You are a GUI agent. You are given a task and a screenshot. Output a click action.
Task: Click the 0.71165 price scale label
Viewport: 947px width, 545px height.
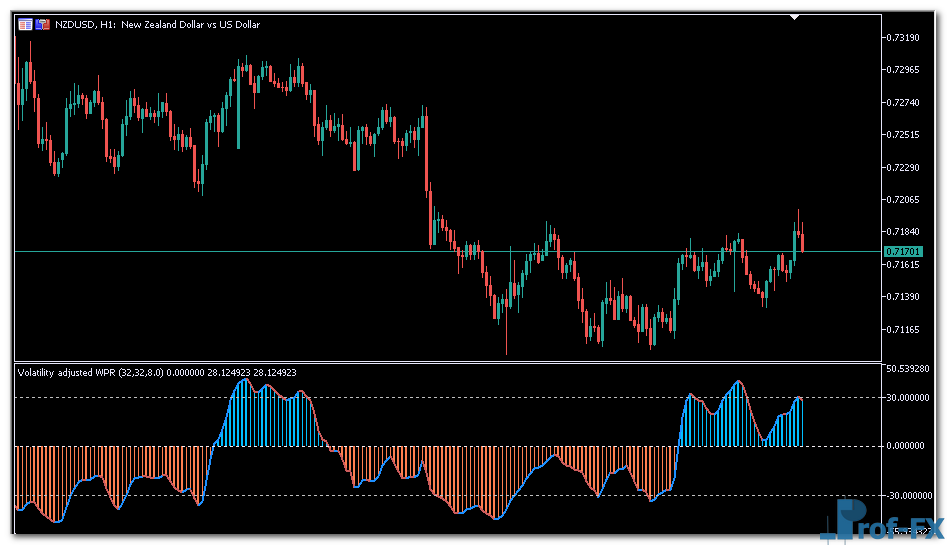tap(903, 329)
